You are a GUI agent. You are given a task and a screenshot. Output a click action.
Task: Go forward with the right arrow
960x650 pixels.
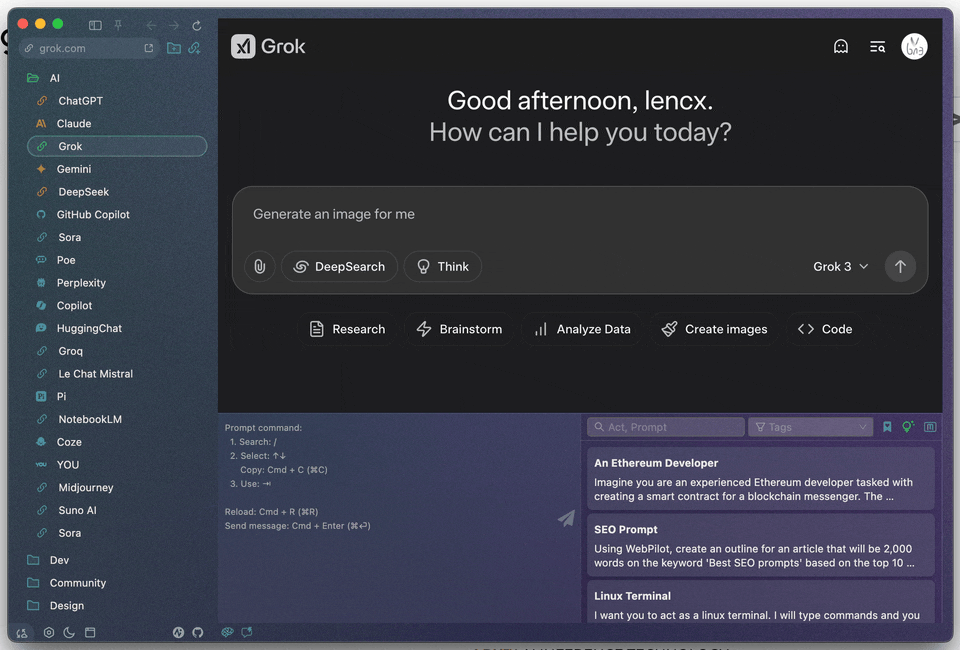tap(174, 25)
